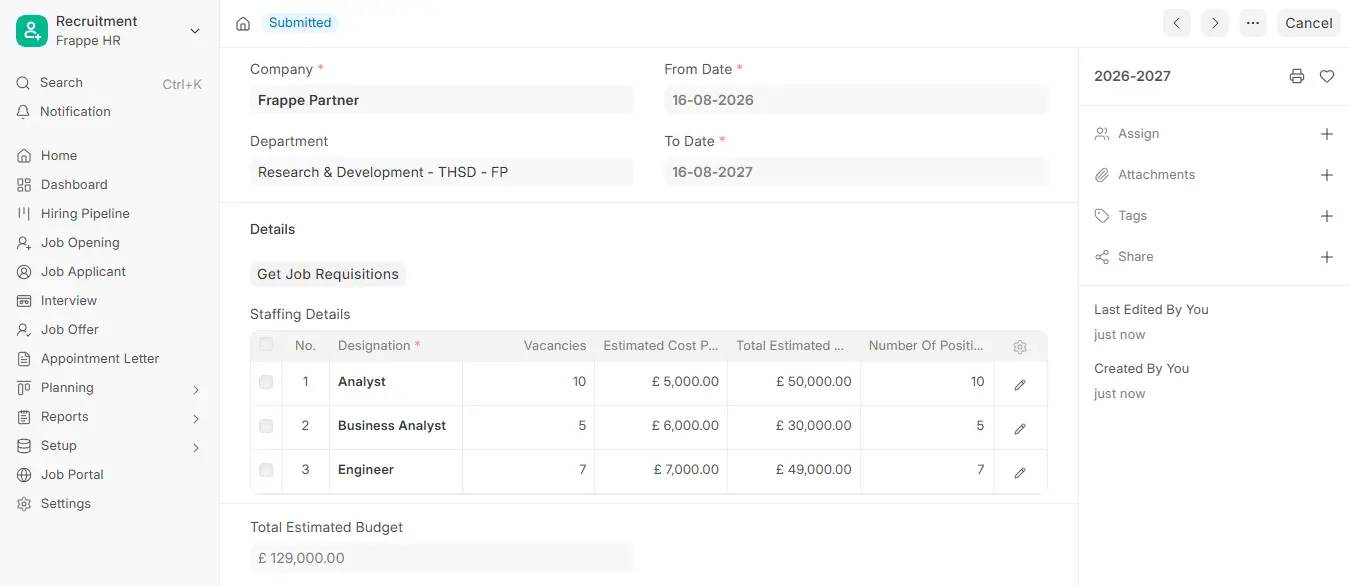Tick the checkbox for the Business Analyst row
Screen dimensions: 1350x586
pos(266,426)
